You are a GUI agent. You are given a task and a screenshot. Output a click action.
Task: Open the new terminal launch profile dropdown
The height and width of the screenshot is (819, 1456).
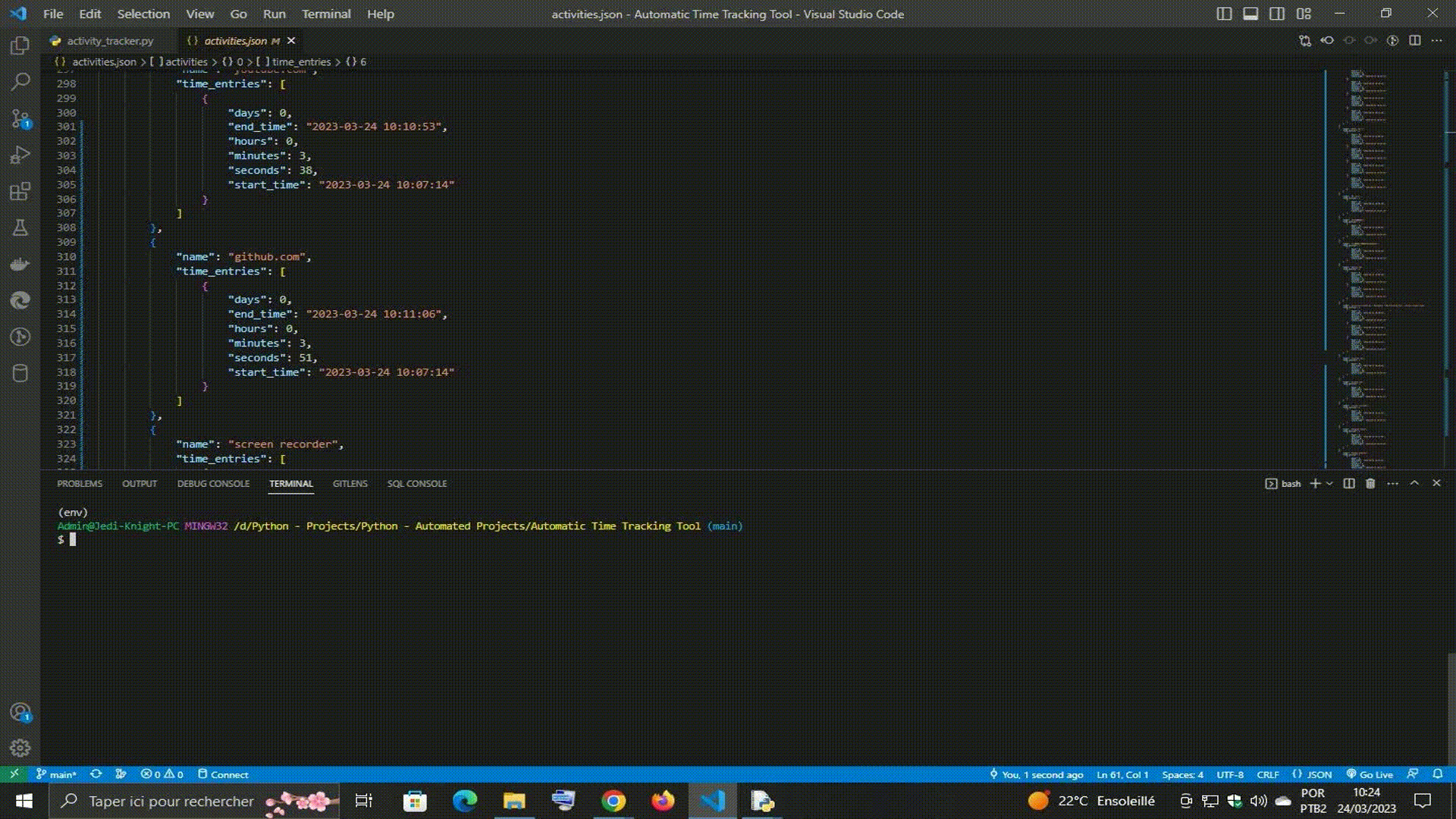1329,484
